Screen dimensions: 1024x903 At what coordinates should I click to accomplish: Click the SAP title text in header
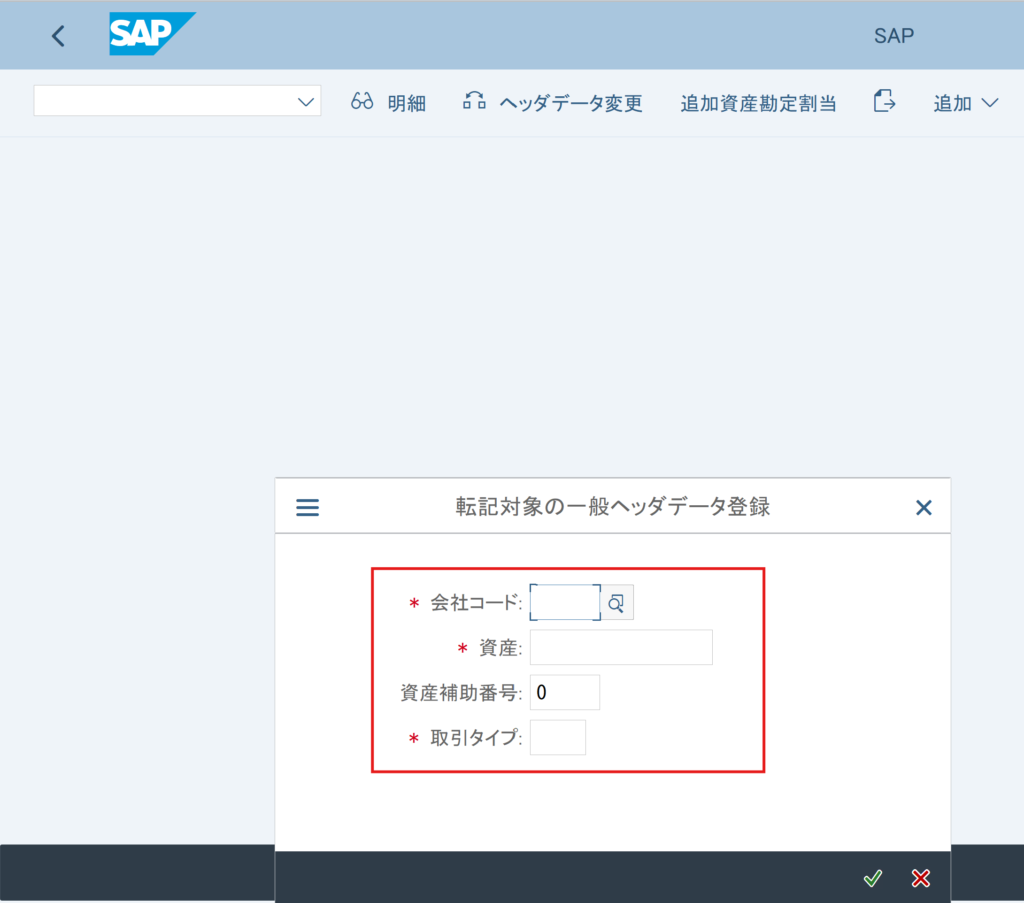point(894,36)
